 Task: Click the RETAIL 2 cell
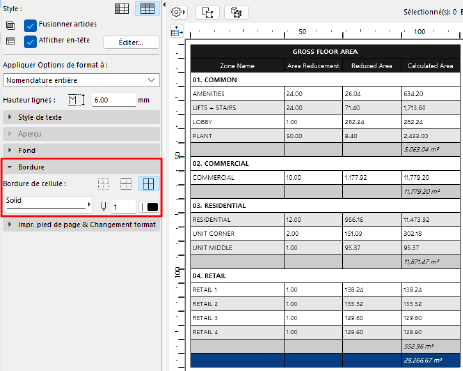pos(237,304)
